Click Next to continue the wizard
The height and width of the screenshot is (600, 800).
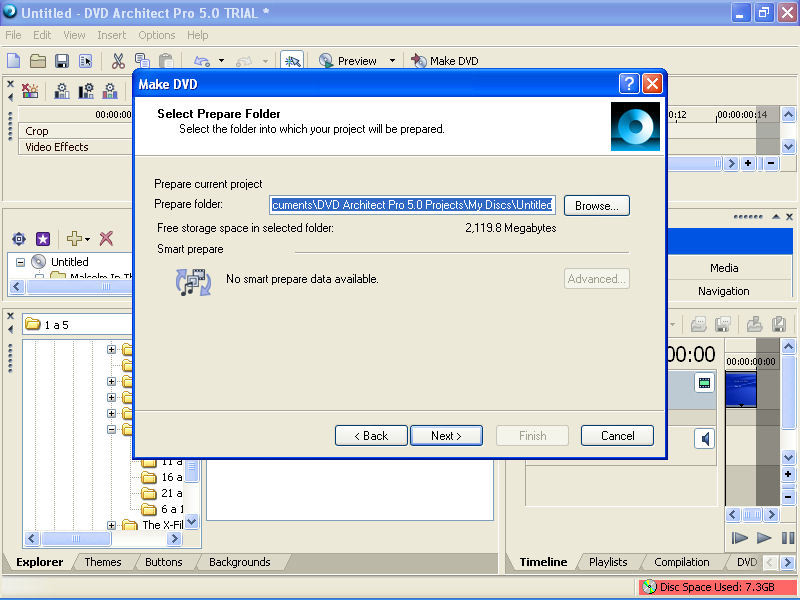point(446,436)
